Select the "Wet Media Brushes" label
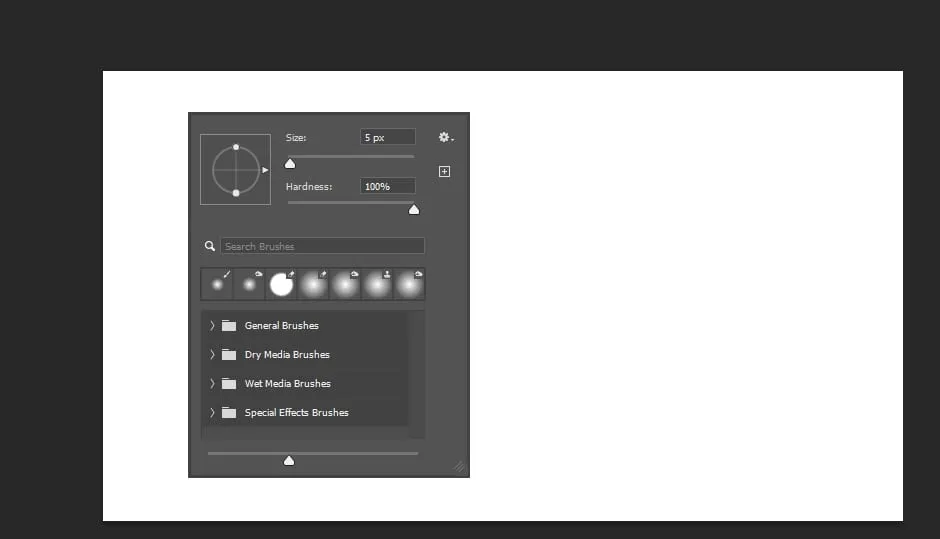 [288, 383]
